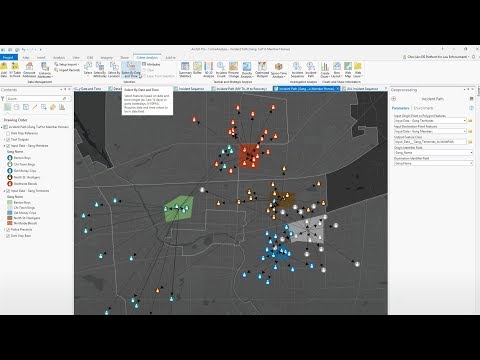Open Input Destination Point Features dropdown
The image size is (480, 360).
coord(464,131)
